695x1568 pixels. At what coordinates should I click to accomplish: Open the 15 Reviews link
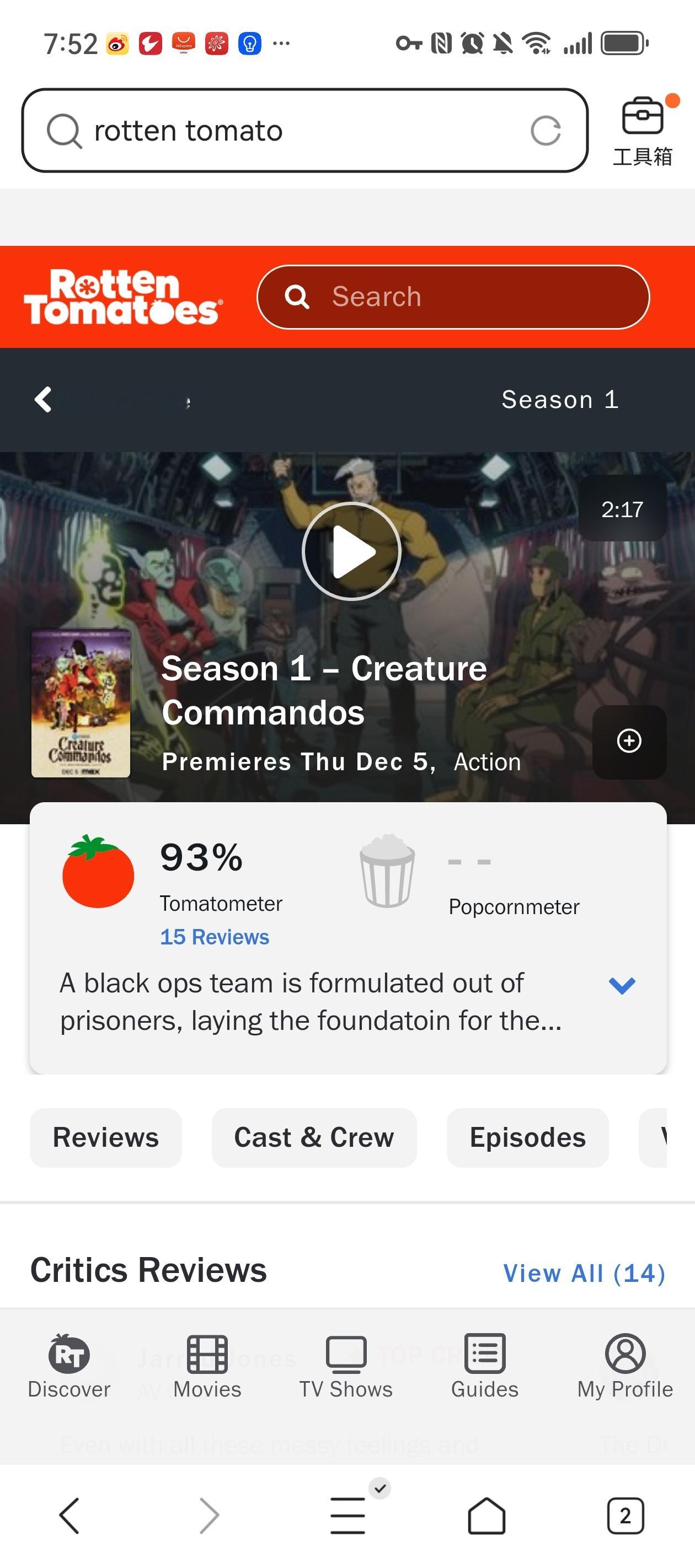pos(215,937)
